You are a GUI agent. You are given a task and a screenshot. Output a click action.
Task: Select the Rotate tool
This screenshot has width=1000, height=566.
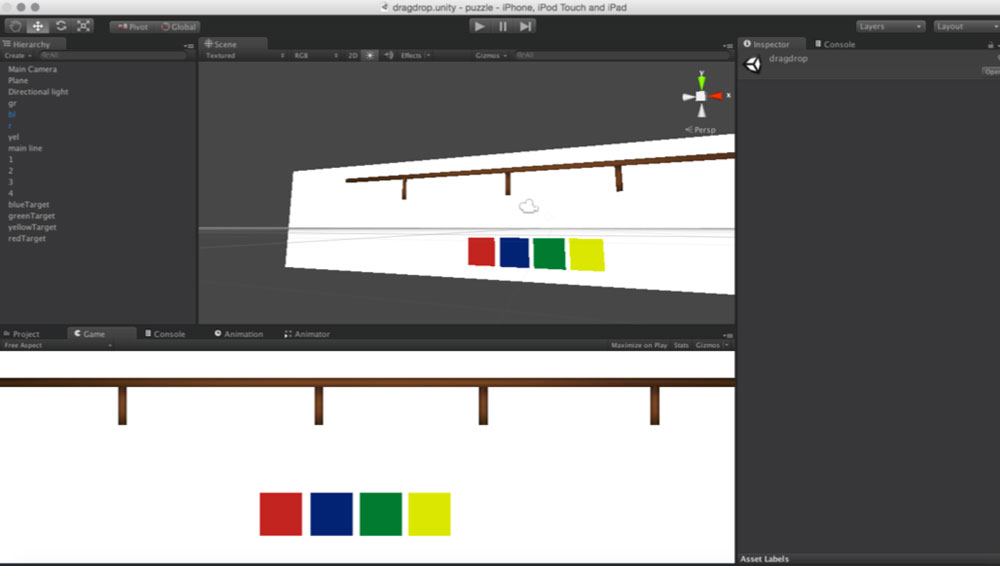coord(61,26)
